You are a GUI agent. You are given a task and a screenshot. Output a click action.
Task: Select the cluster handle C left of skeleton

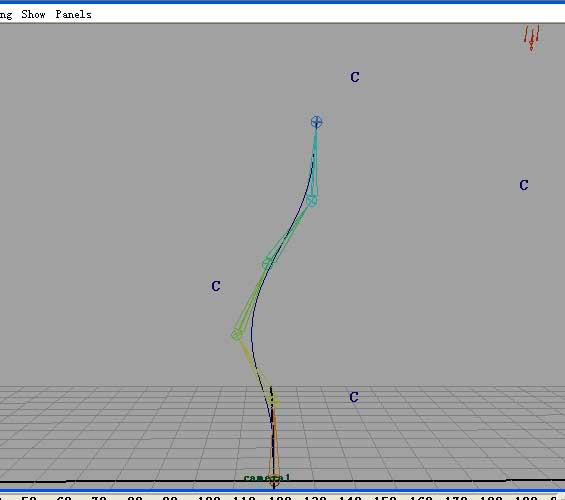tap(215, 286)
